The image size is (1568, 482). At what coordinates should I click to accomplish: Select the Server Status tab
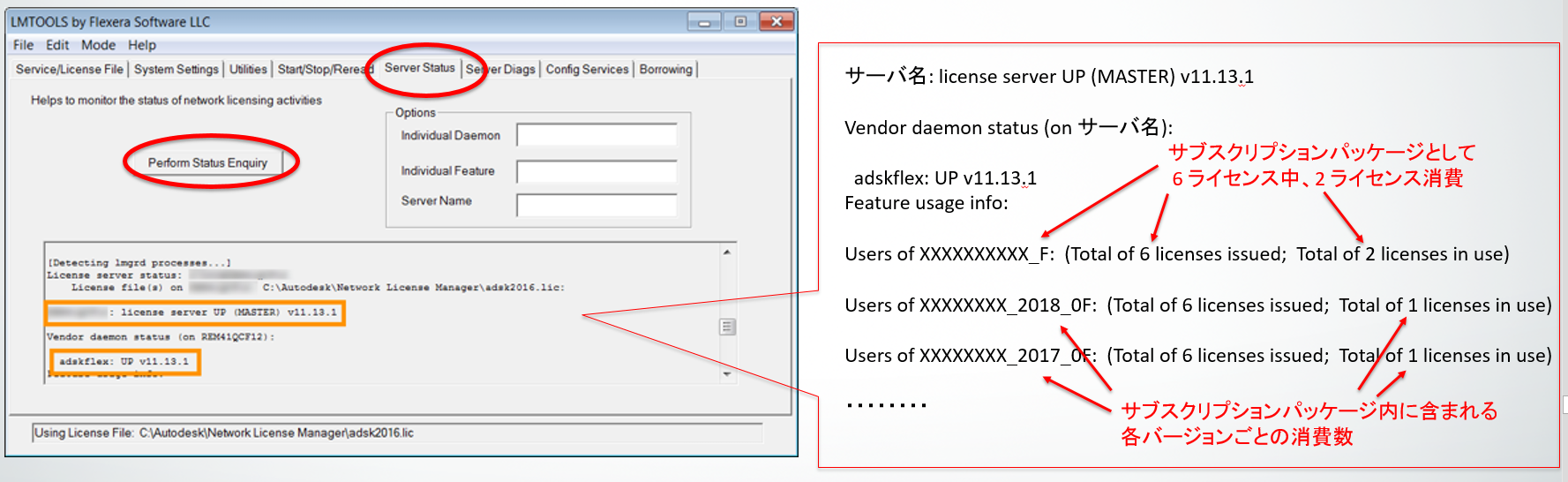[420, 67]
